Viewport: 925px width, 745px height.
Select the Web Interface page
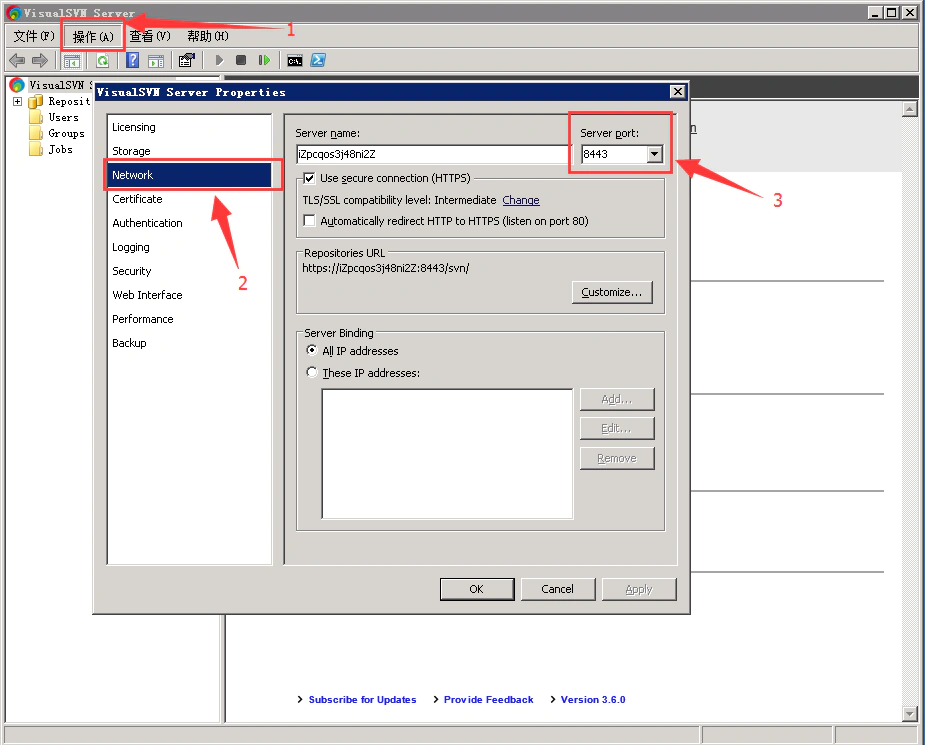(x=189, y=295)
